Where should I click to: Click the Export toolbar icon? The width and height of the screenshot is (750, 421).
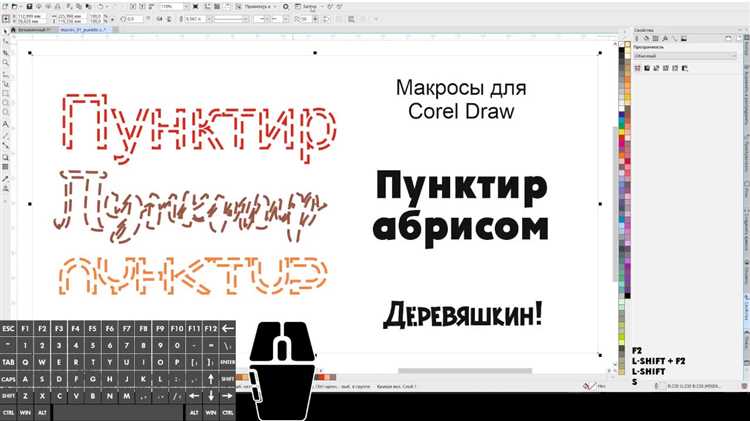(143, 7)
